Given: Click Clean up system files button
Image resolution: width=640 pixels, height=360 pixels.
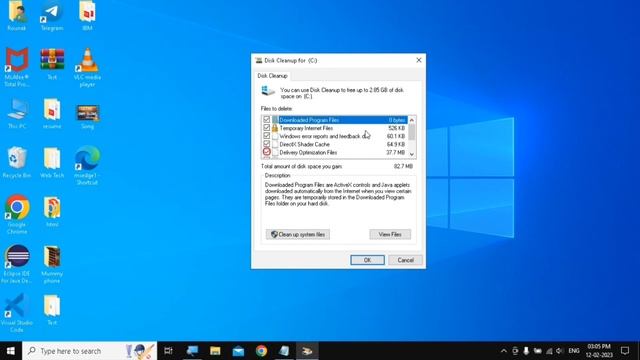Looking at the screenshot, I should (x=298, y=234).
